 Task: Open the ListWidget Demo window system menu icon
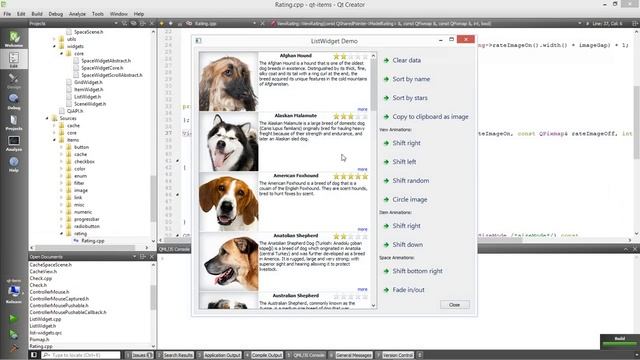198,40
